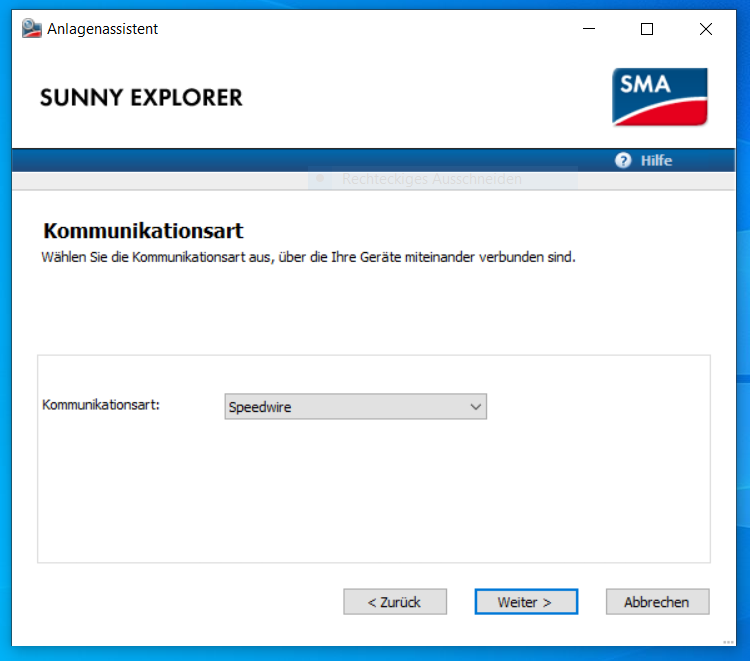This screenshot has width=750, height=661.
Task: Click the Weiter > button
Action: pos(526,602)
